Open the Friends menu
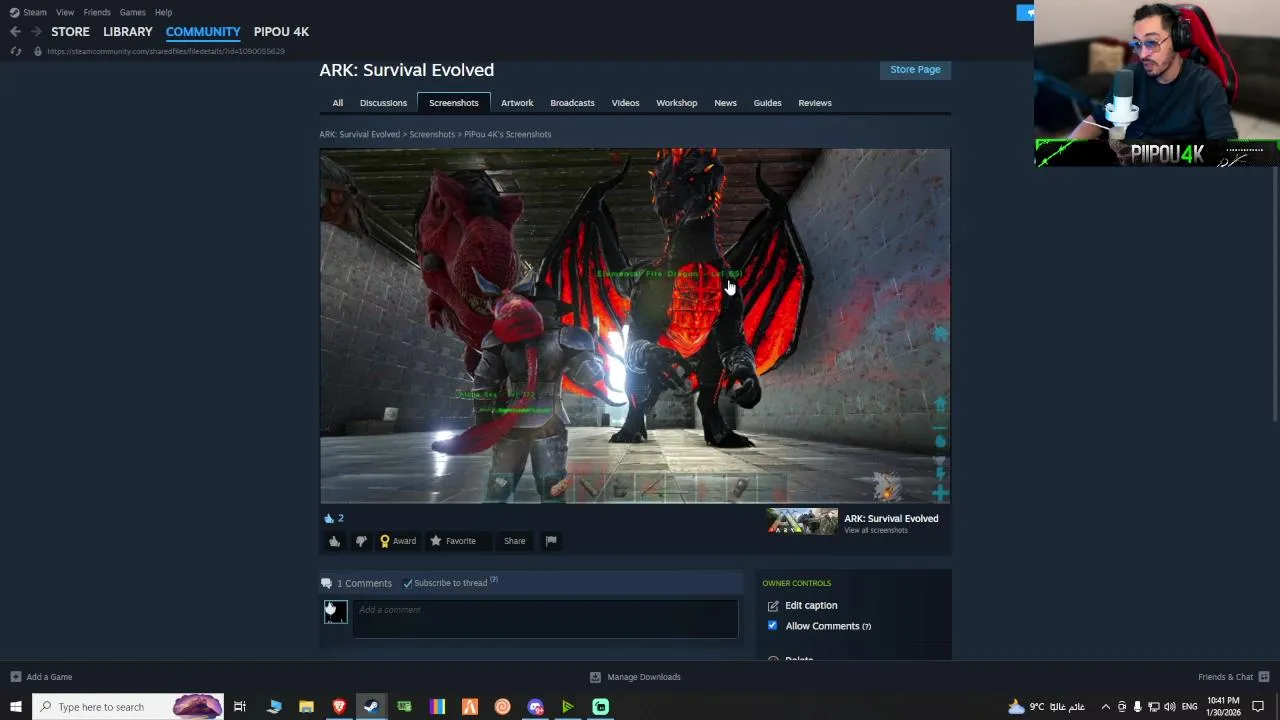1280x720 pixels. [x=97, y=12]
